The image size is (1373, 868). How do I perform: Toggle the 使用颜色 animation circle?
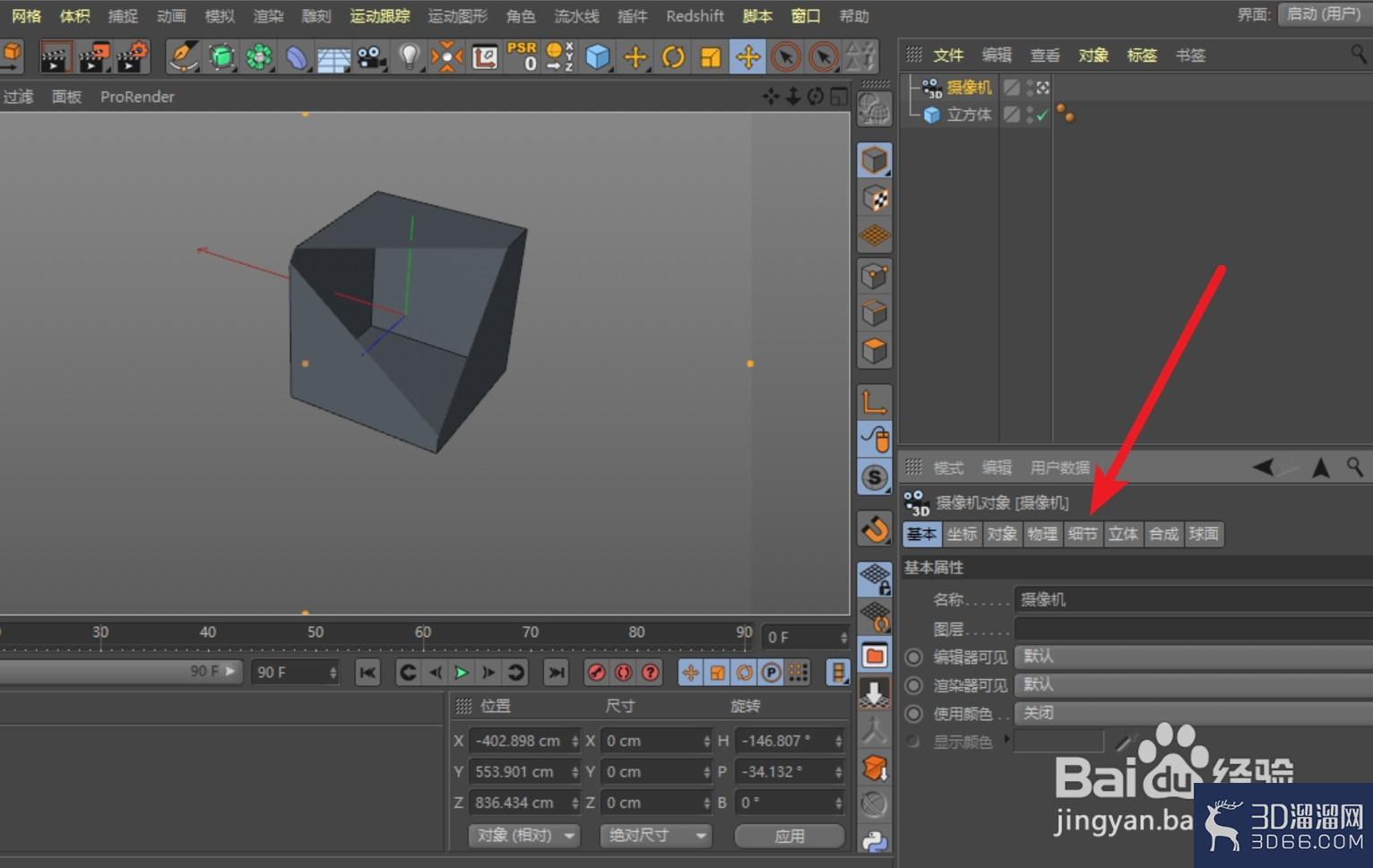(913, 714)
